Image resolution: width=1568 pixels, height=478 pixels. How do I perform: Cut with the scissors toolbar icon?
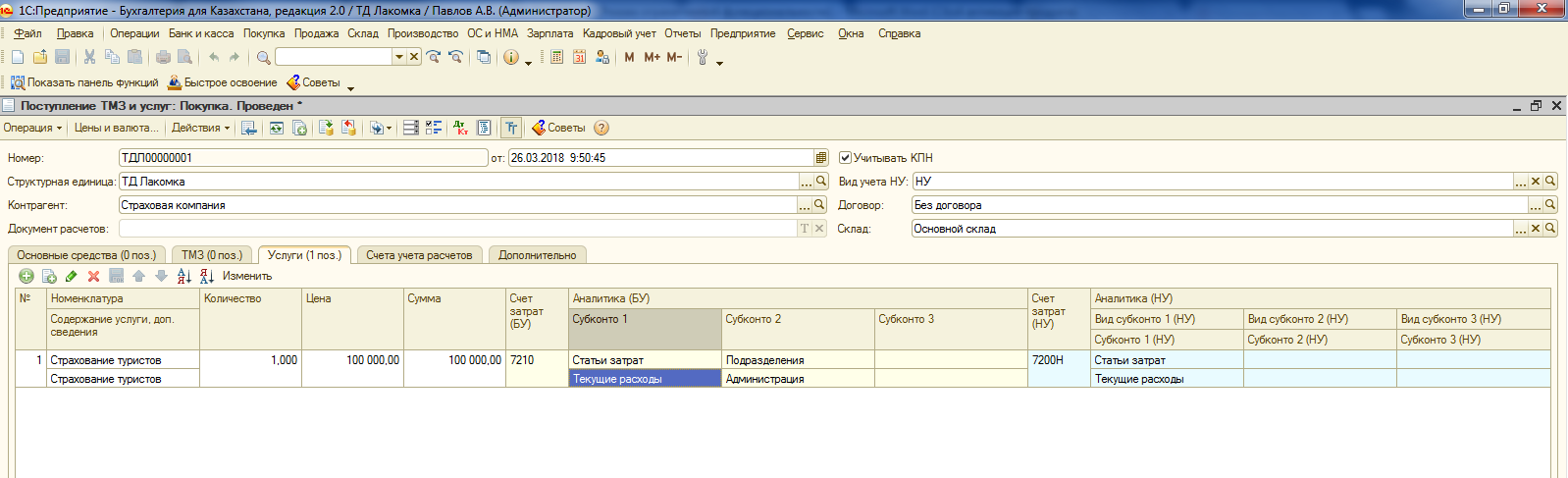[x=89, y=57]
